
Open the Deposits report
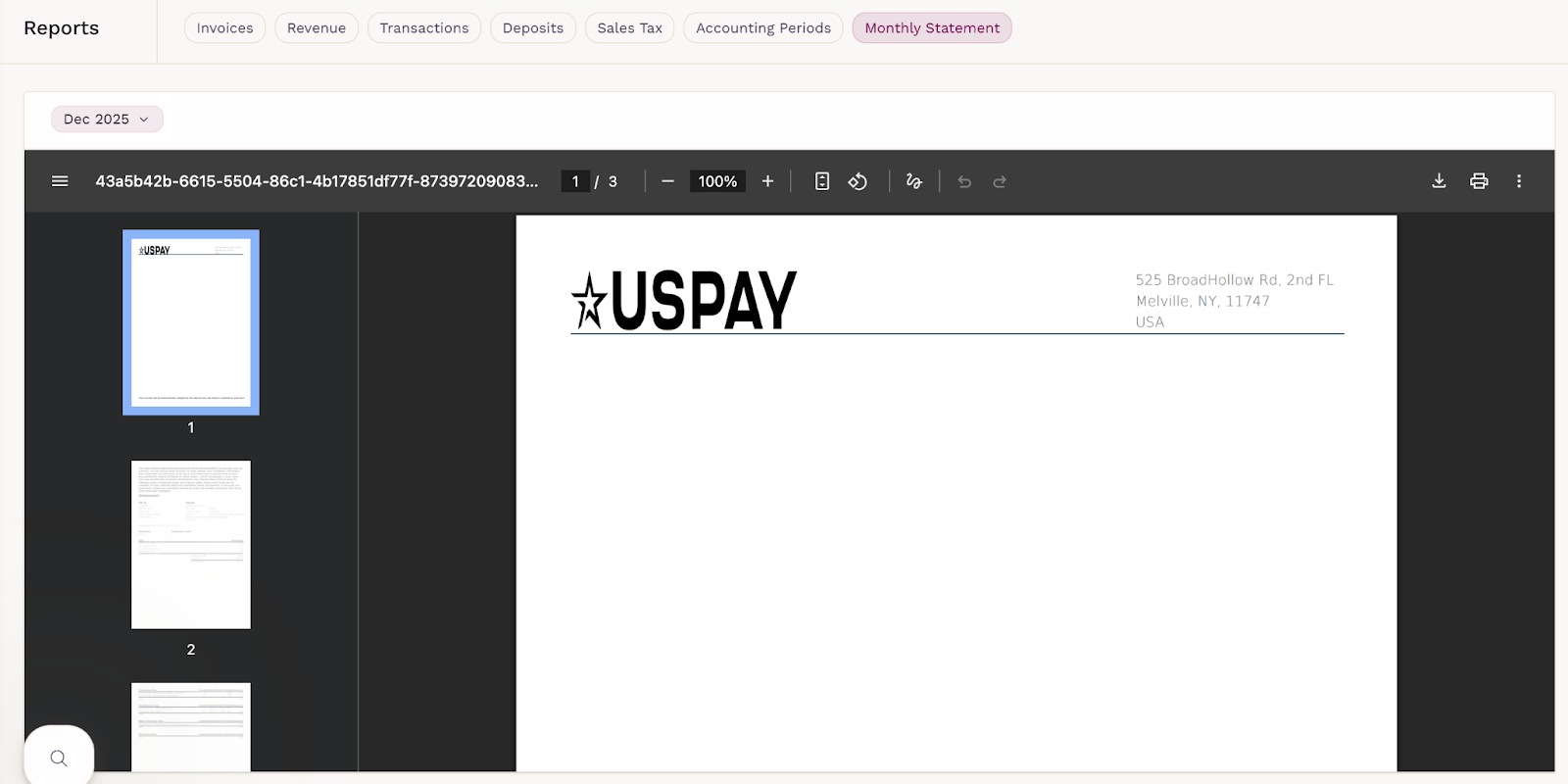tap(532, 27)
